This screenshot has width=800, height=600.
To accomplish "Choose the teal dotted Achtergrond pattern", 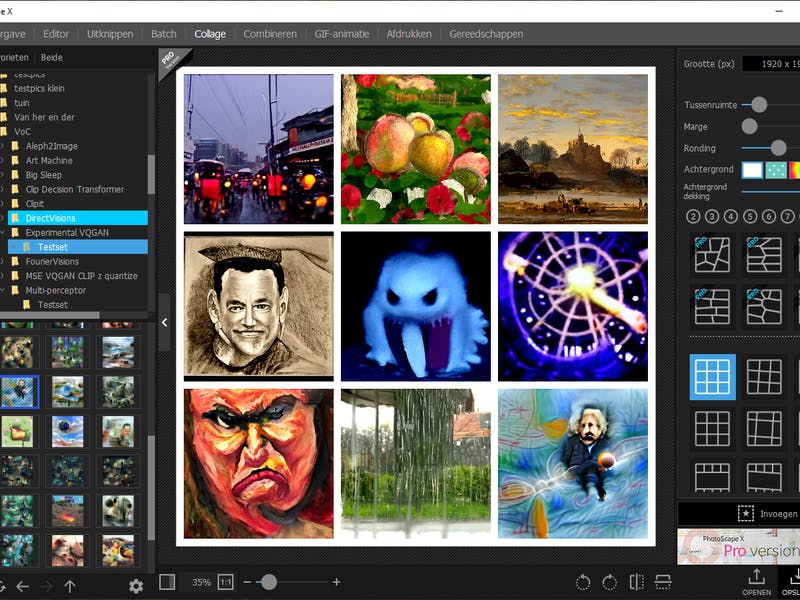I will click(x=776, y=170).
